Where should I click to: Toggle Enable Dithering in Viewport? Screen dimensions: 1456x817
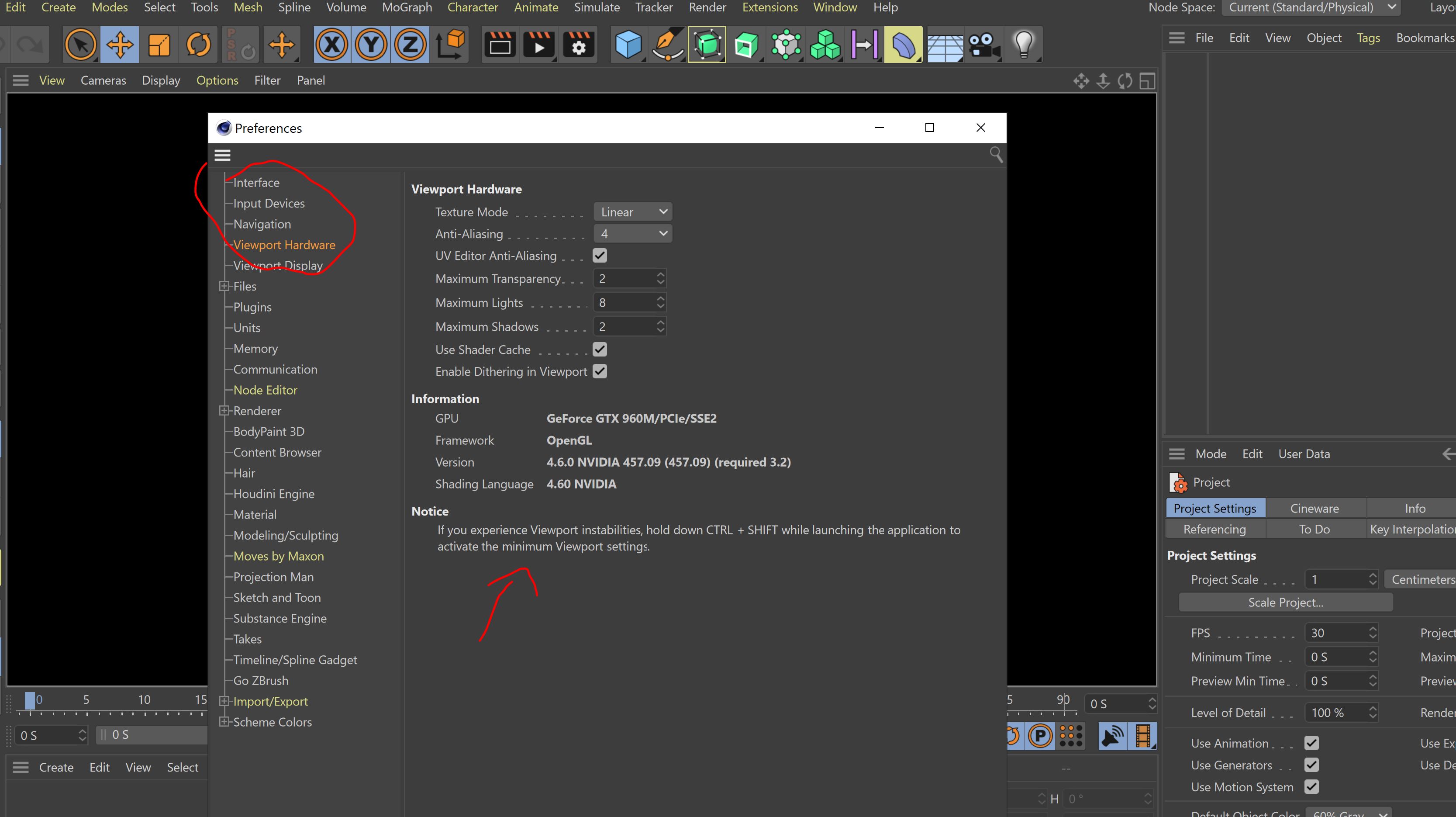tap(600, 371)
